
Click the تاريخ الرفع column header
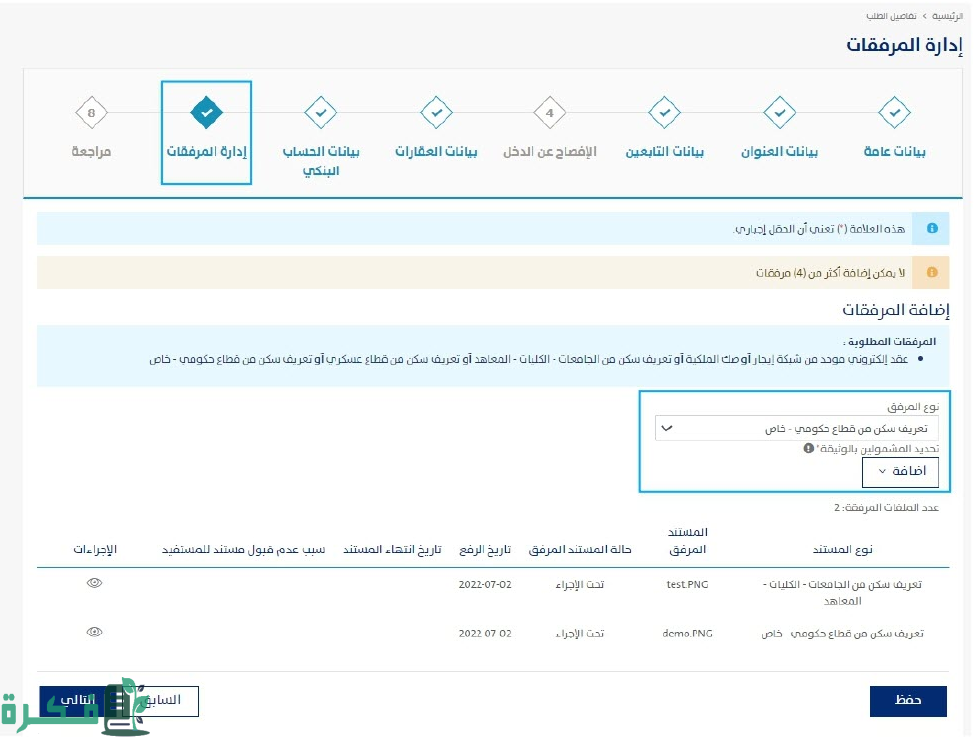(x=485, y=549)
